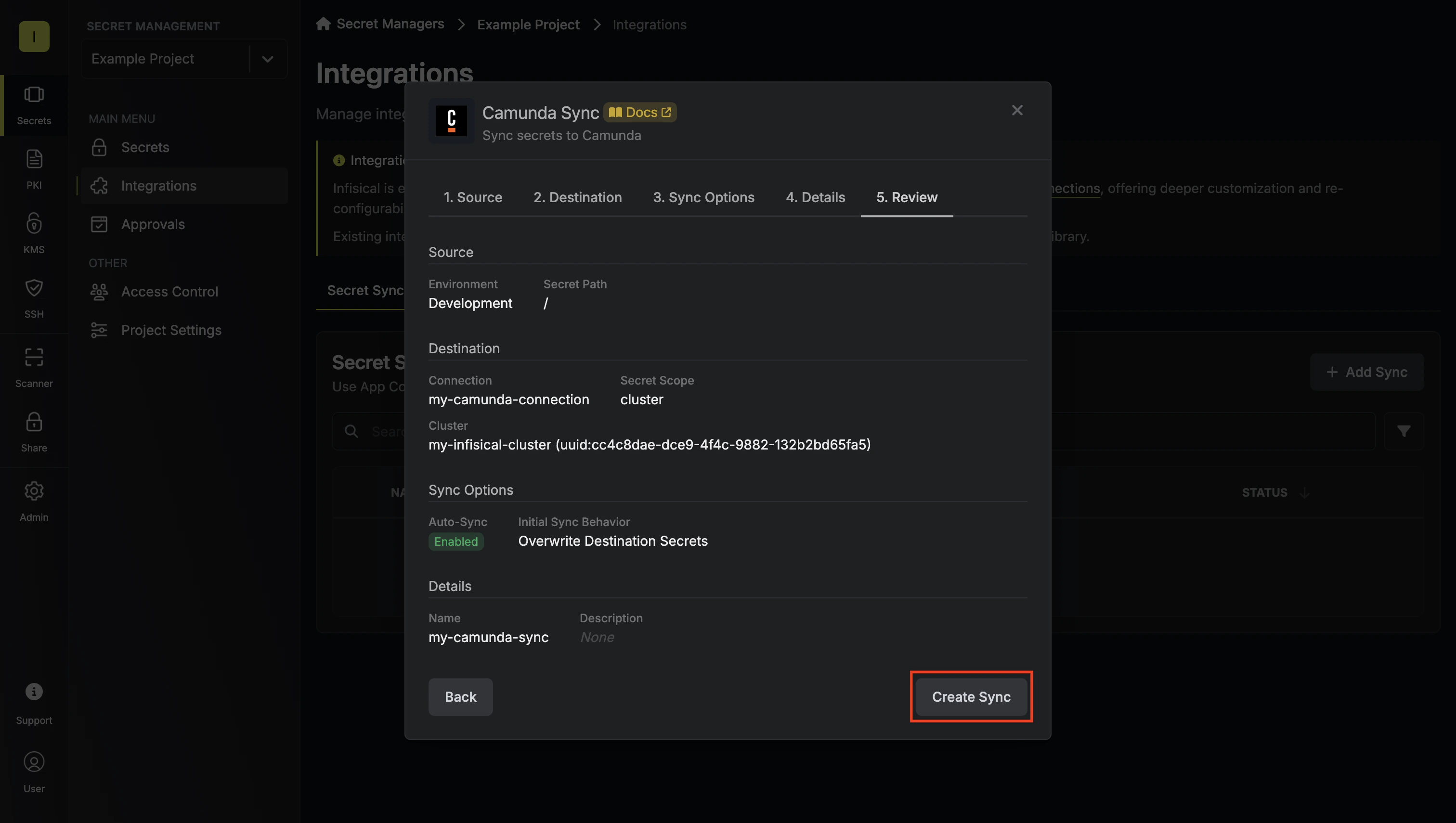
Task: Open the Admin gear icon
Action: coord(34,490)
